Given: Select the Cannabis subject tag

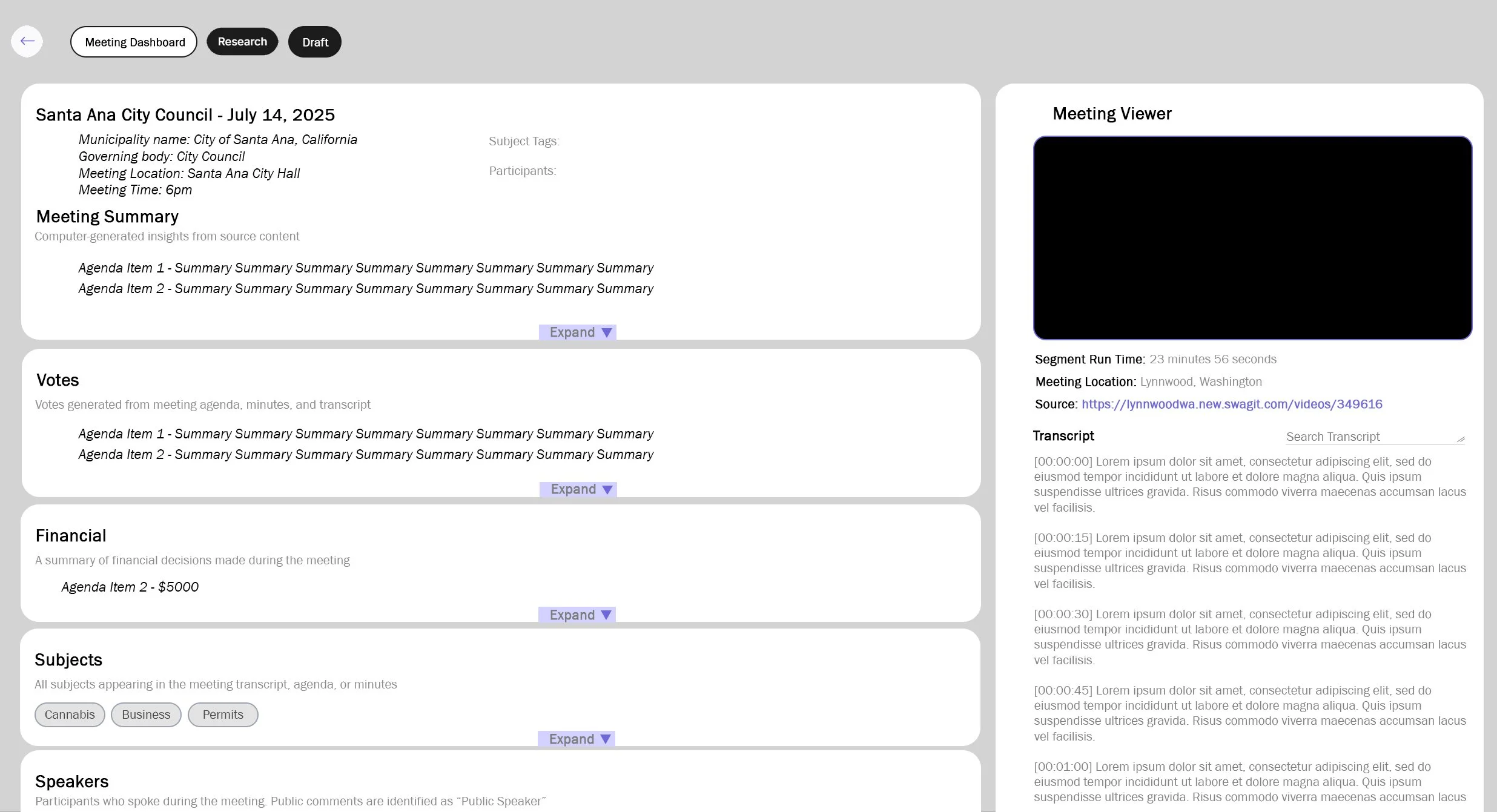Looking at the screenshot, I should (70, 715).
